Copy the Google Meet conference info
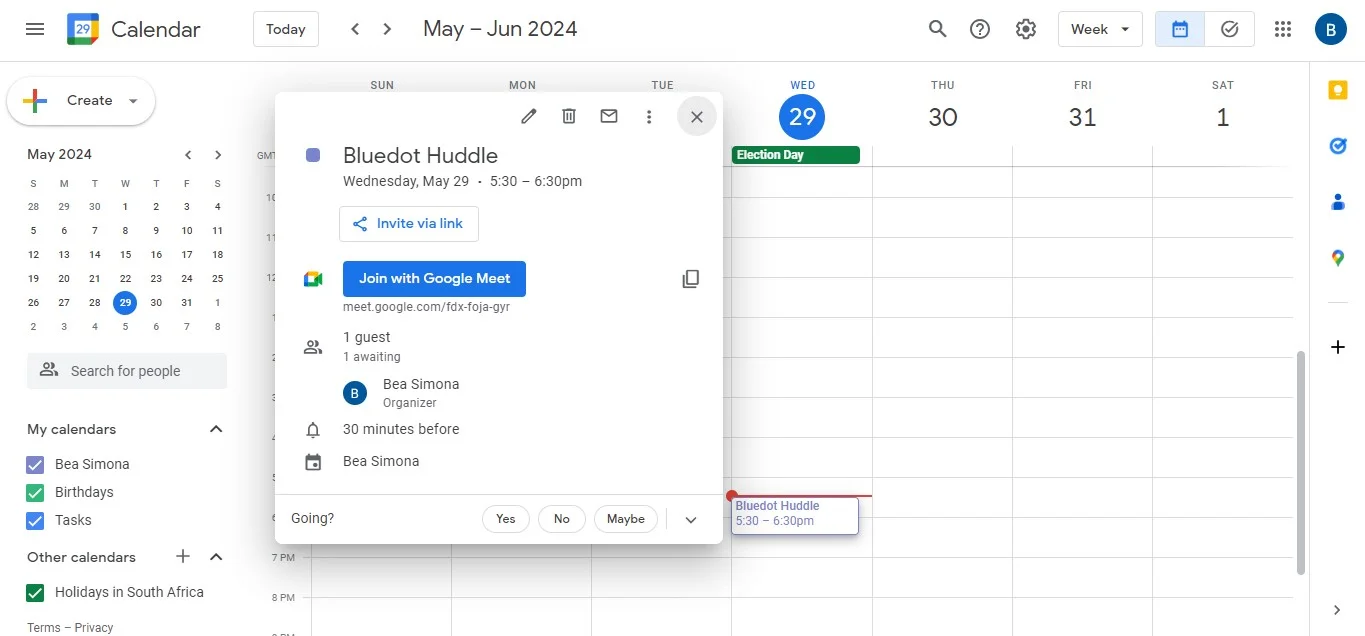The image size is (1365, 636). pyautogui.click(x=691, y=279)
